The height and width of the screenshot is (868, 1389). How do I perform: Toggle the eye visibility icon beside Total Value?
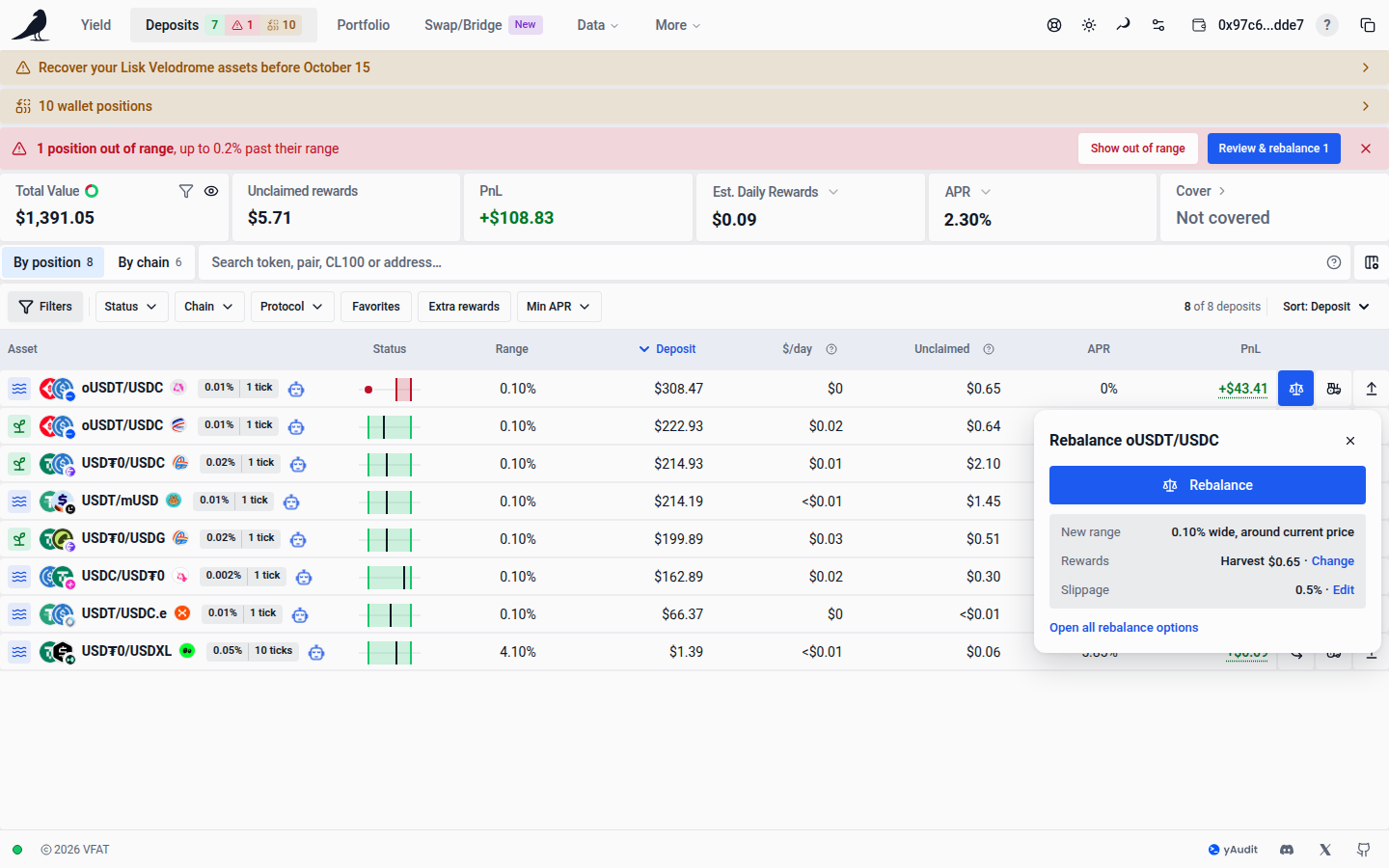coord(211,191)
